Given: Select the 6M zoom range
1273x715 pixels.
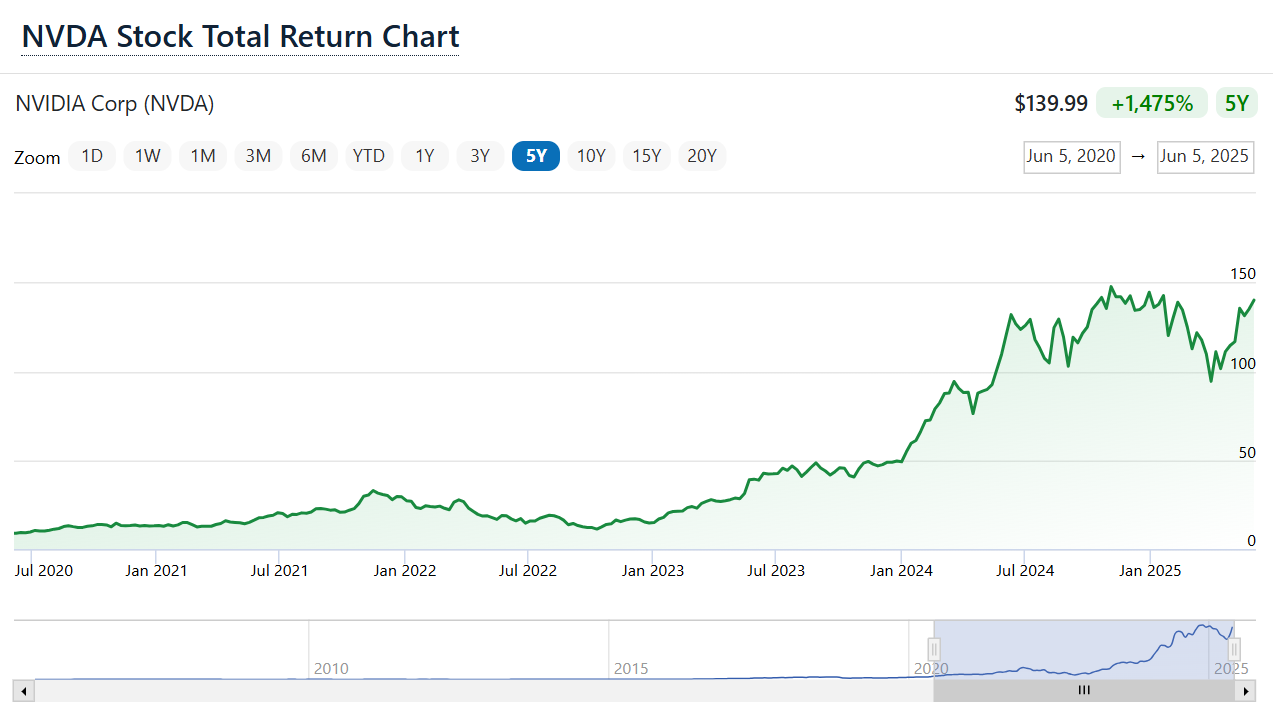Looking at the screenshot, I should (x=314, y=156).
